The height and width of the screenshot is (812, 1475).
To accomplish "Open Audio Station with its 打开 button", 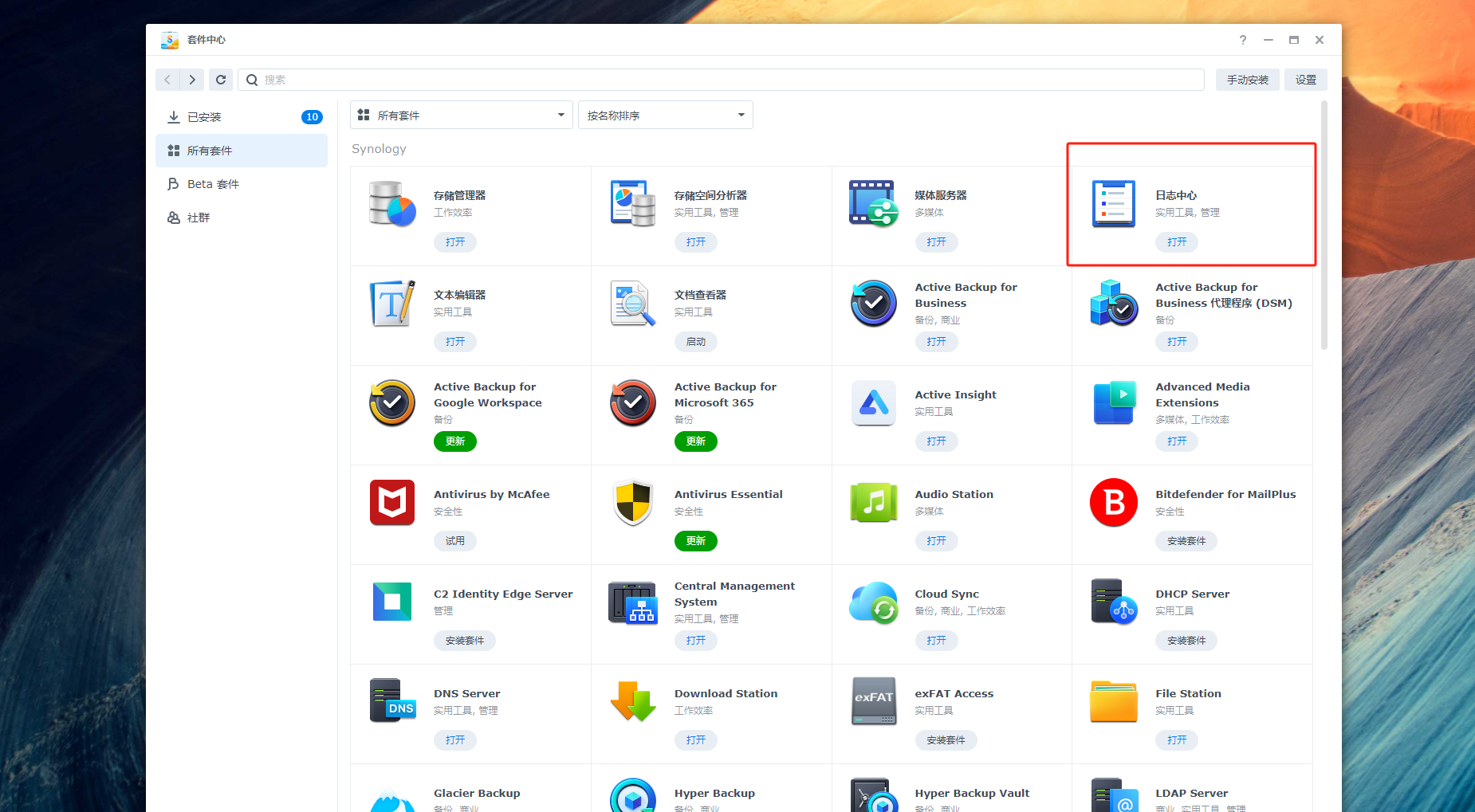I will [937, 541].
